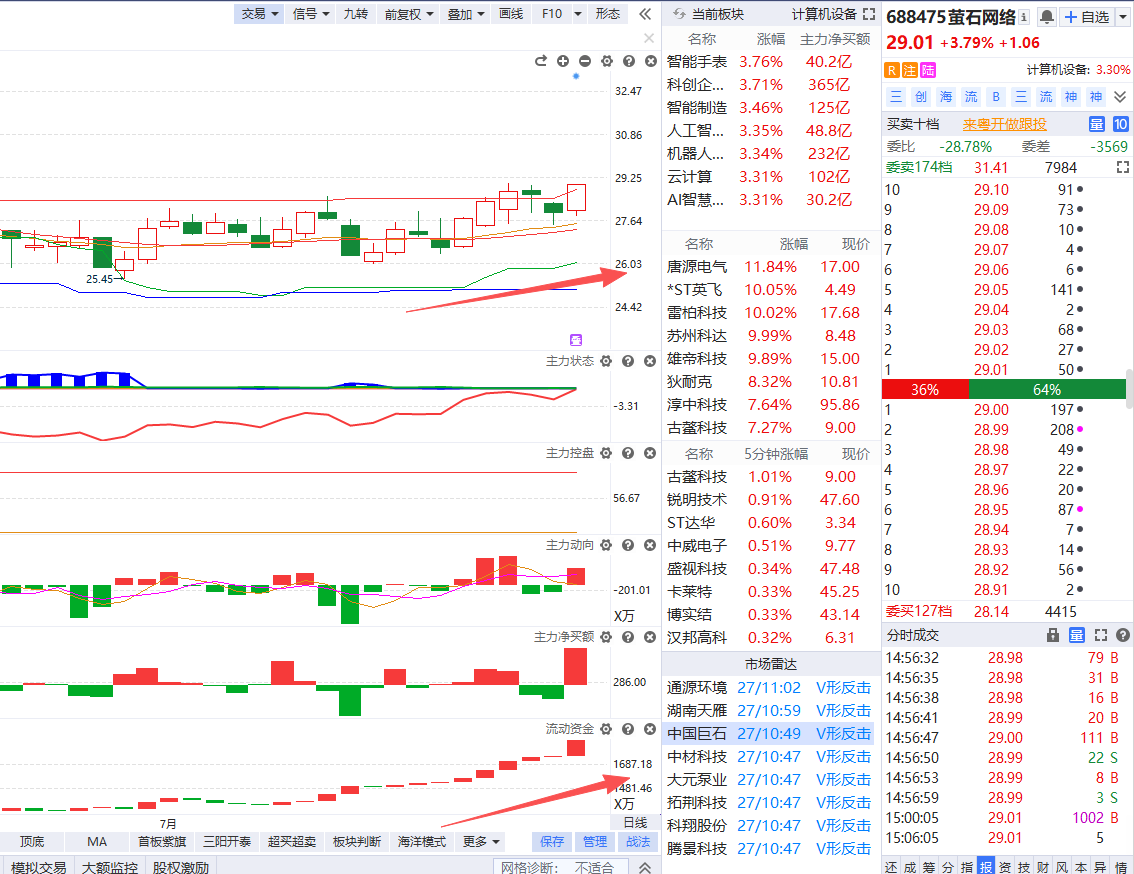Toggle 量 view in 分时成交 header

point(1077,635)
